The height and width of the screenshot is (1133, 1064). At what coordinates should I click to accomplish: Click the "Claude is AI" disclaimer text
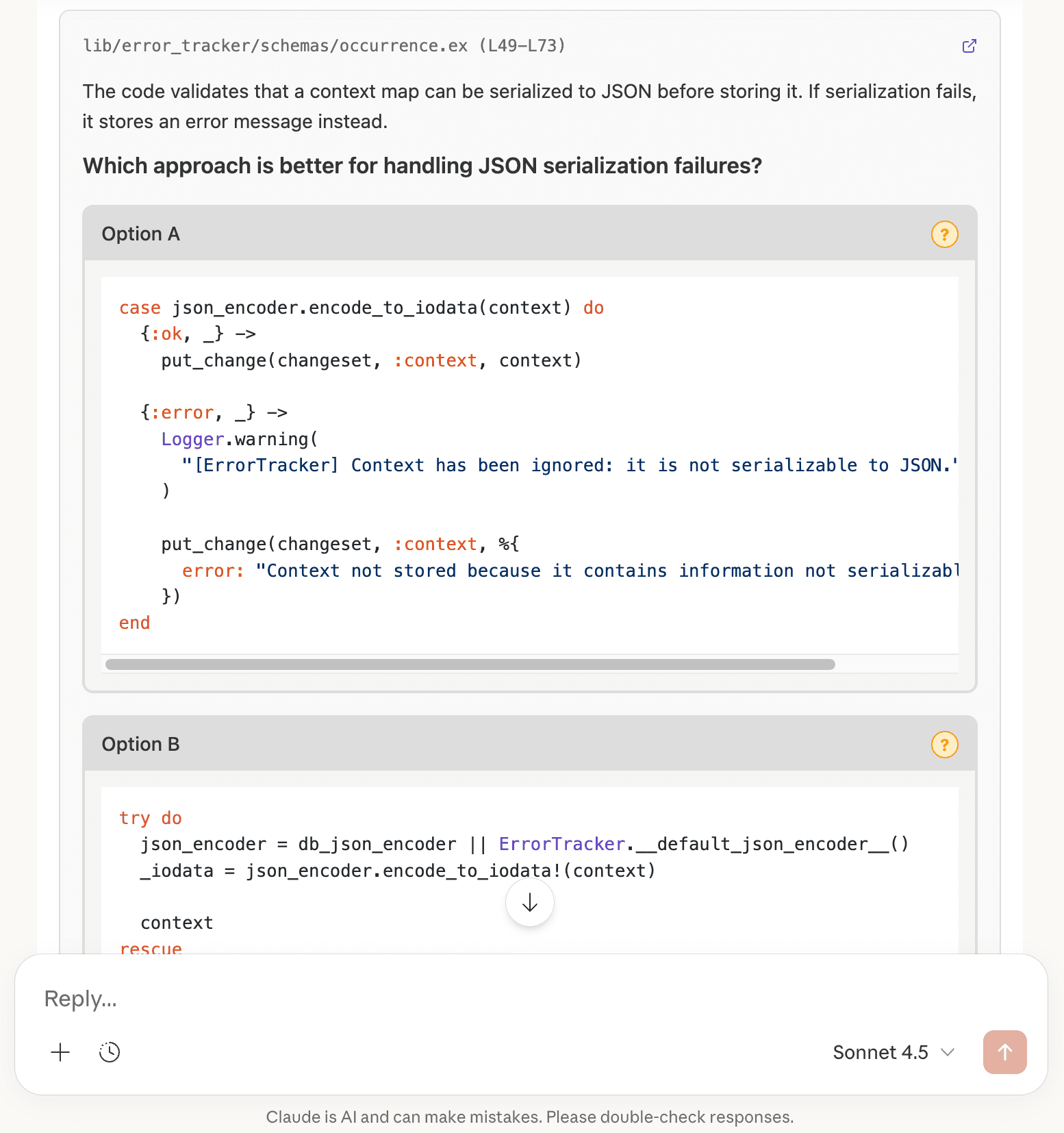coord(529,1117)
